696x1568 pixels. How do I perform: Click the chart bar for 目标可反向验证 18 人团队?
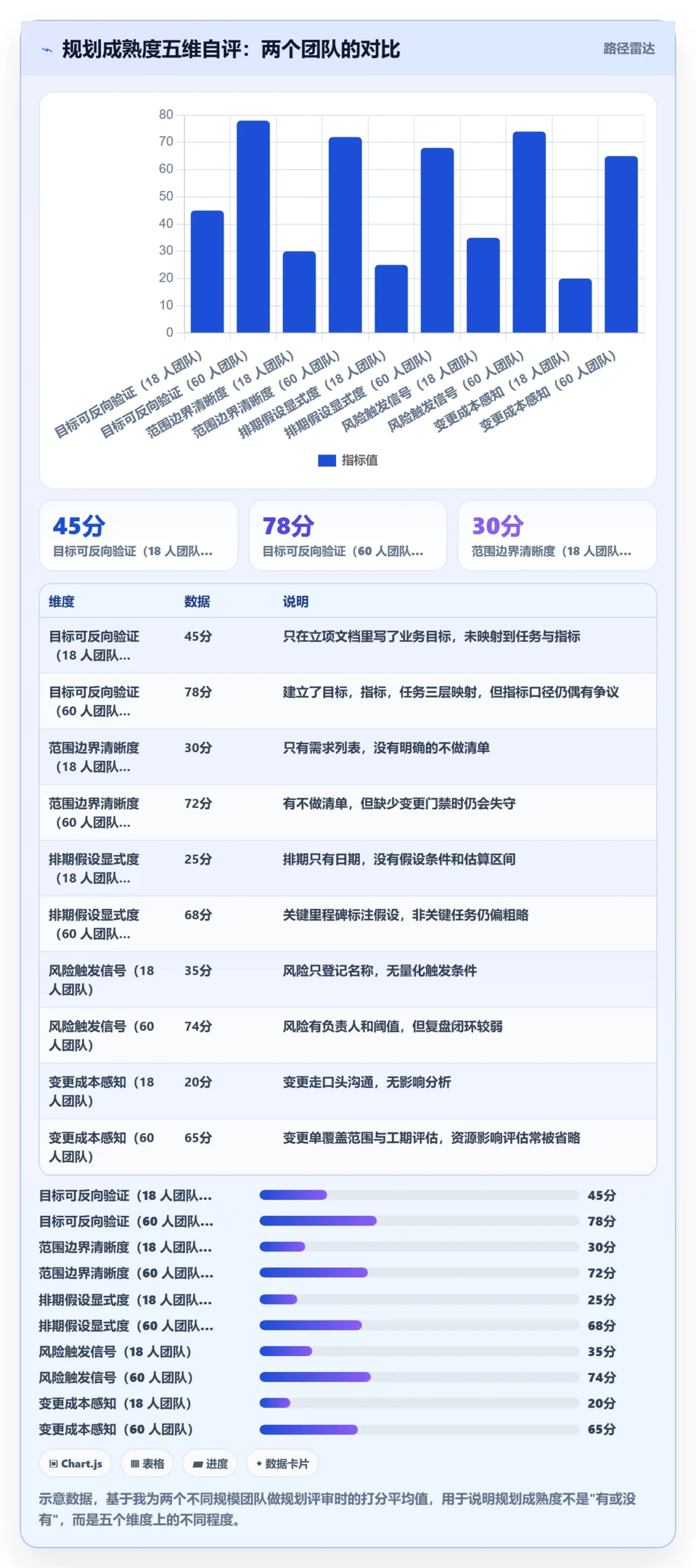tap(207, 271)
